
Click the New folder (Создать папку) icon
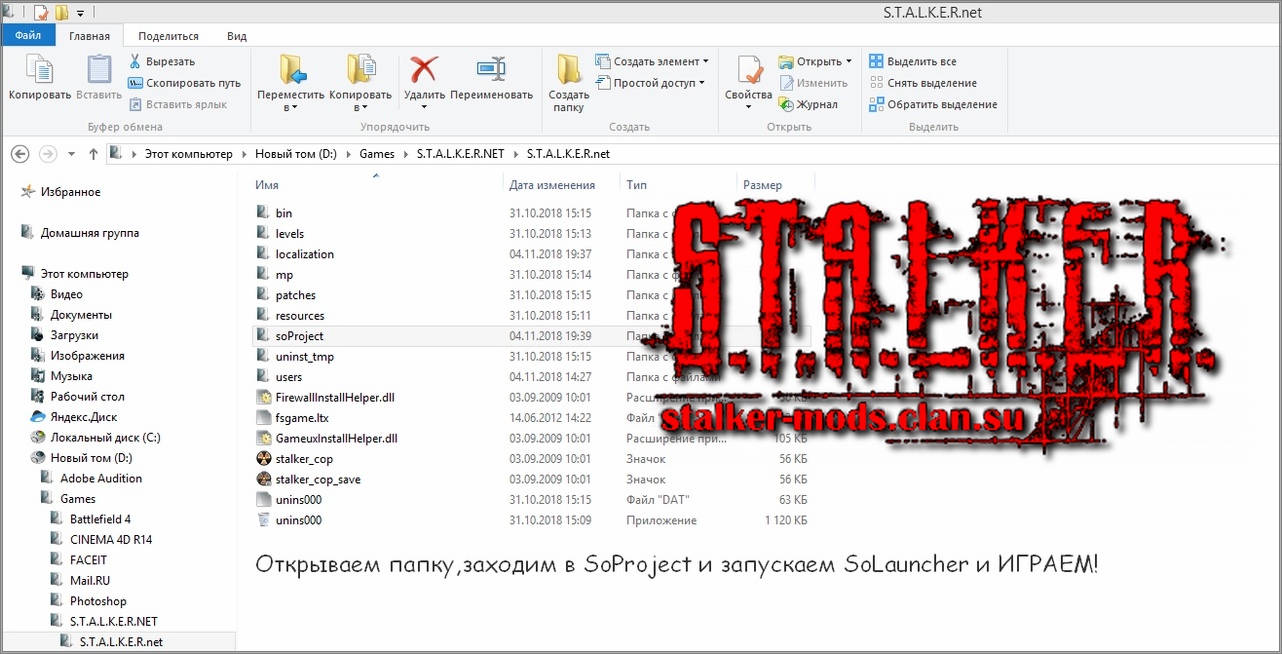pyautogui.click(x=568, y=72)
